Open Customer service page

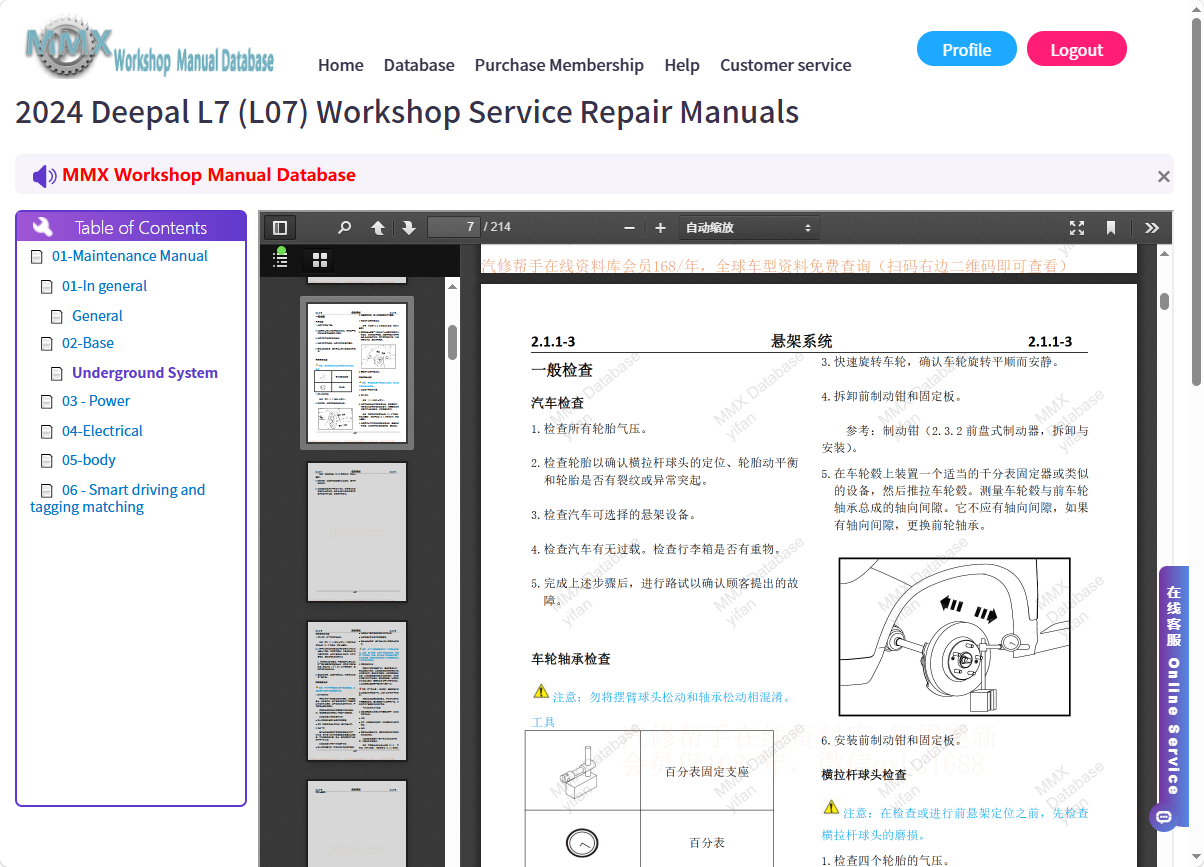[x=786, y=65]
